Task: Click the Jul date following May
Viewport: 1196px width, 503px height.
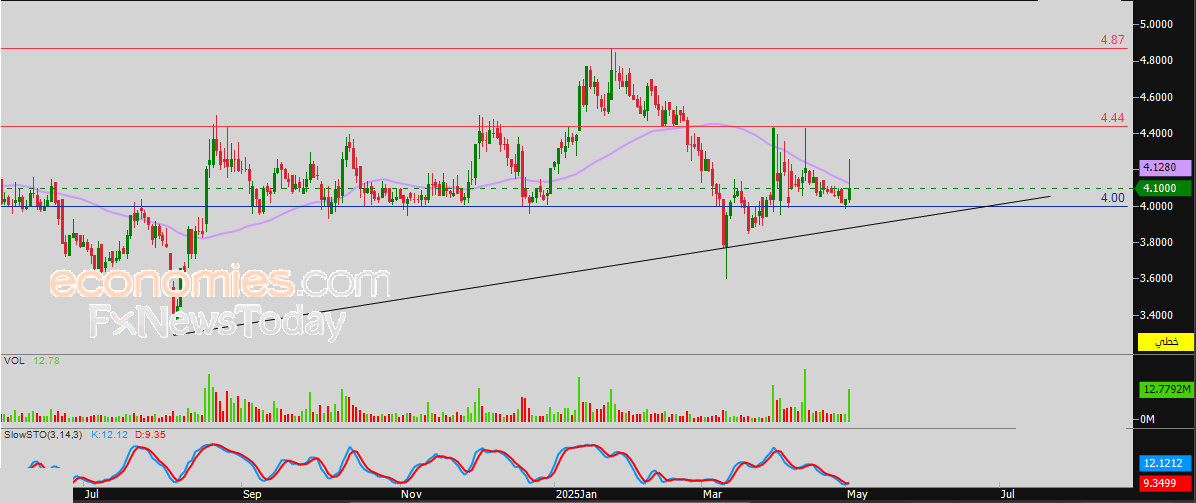Action: click(x=1008, y=495)
